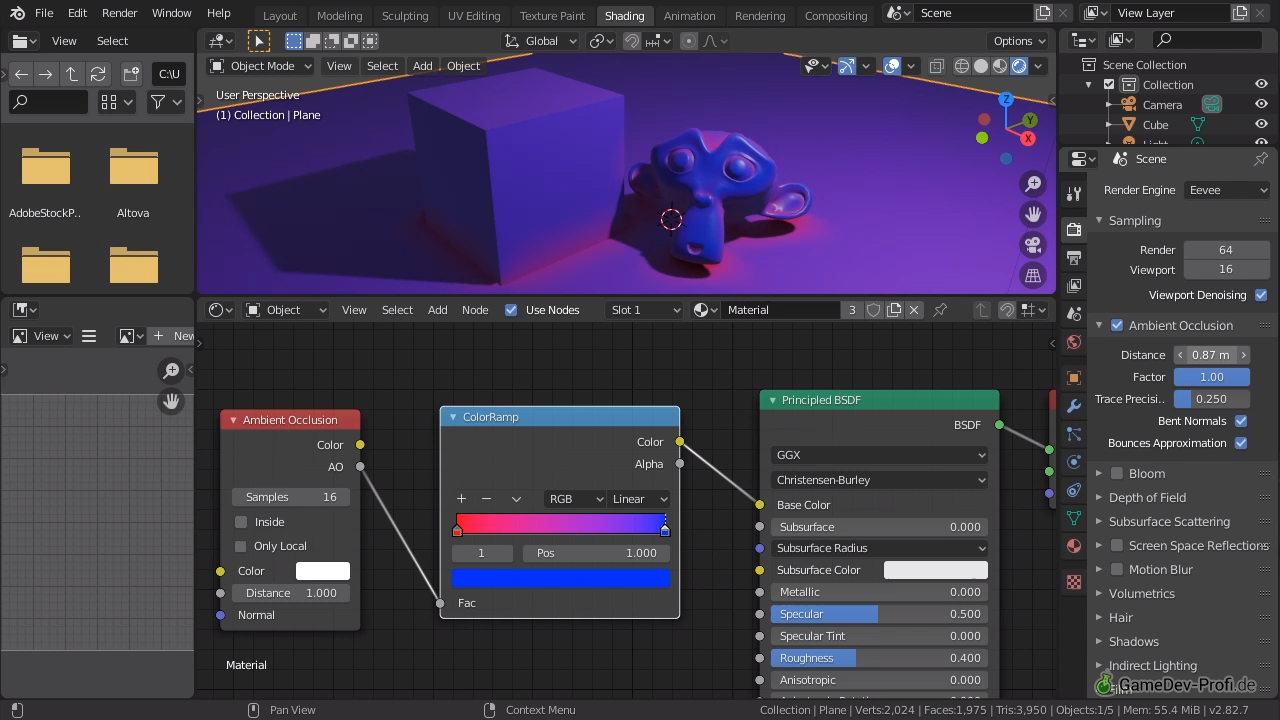
Task: Open the Render menu in the top bar
Action: pos(119,13)
